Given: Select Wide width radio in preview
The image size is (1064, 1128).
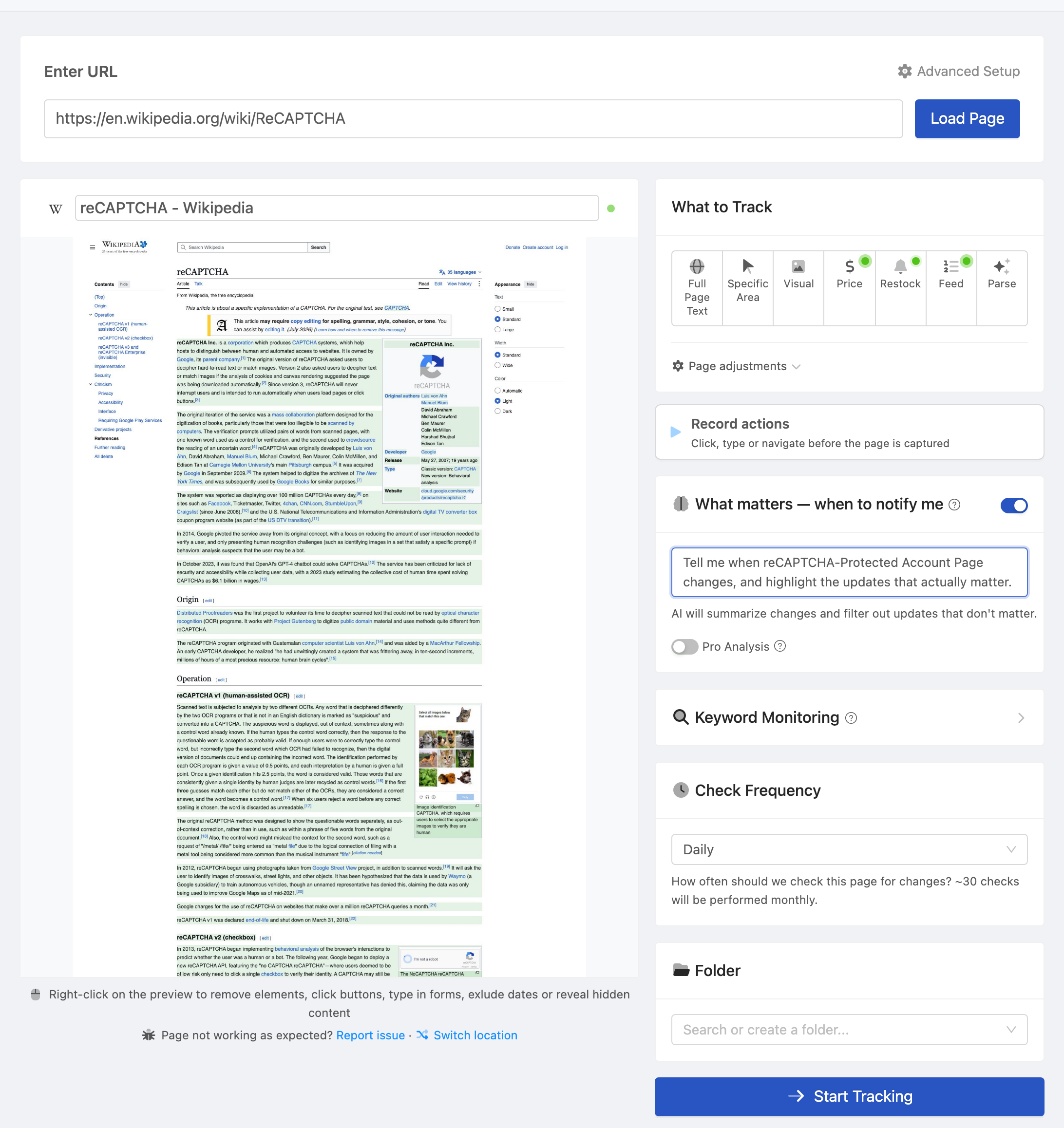Looking at the screenshot, I should click(x=497, y=365).
